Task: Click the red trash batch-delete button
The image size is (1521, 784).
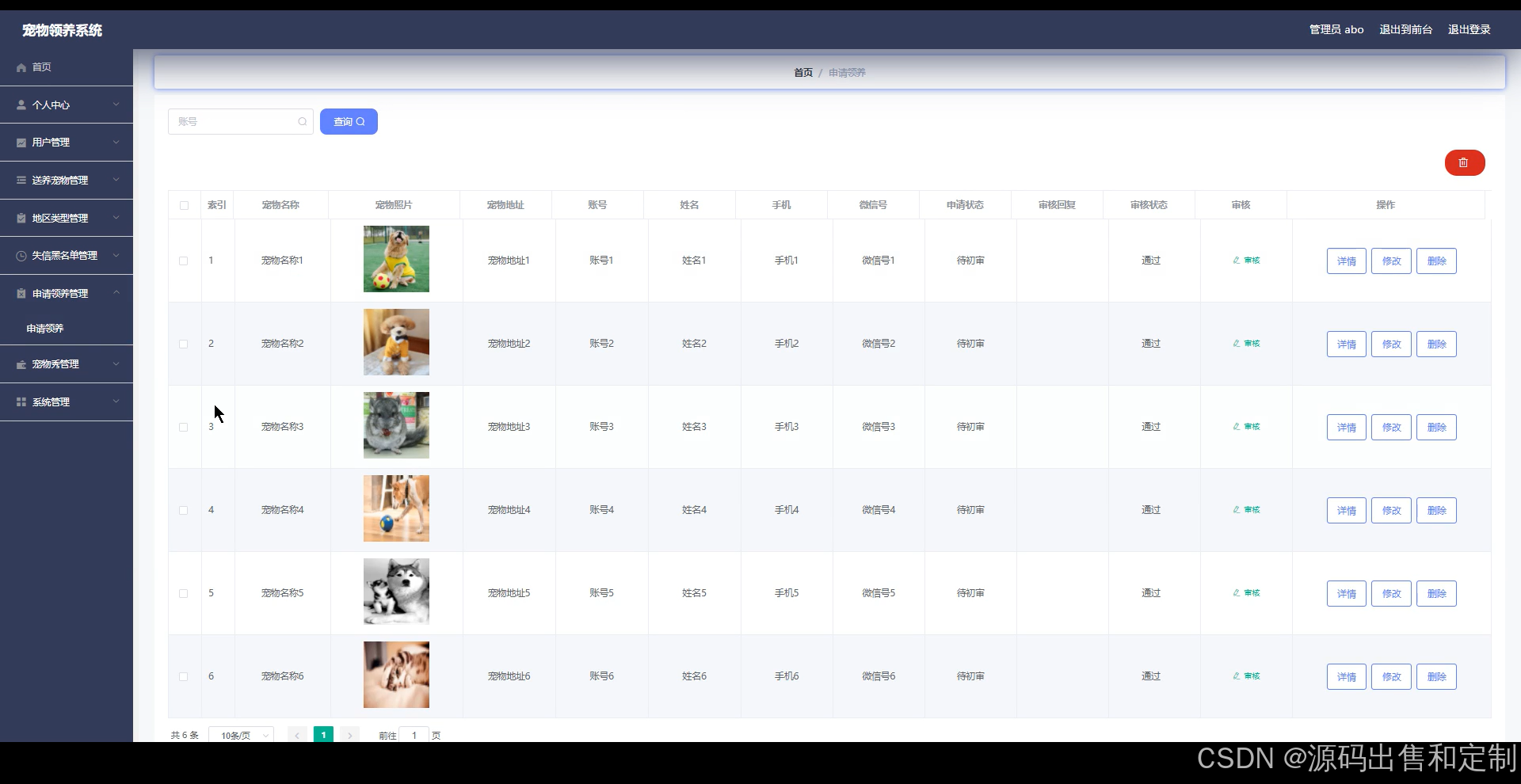Action: click(1464, 162)
